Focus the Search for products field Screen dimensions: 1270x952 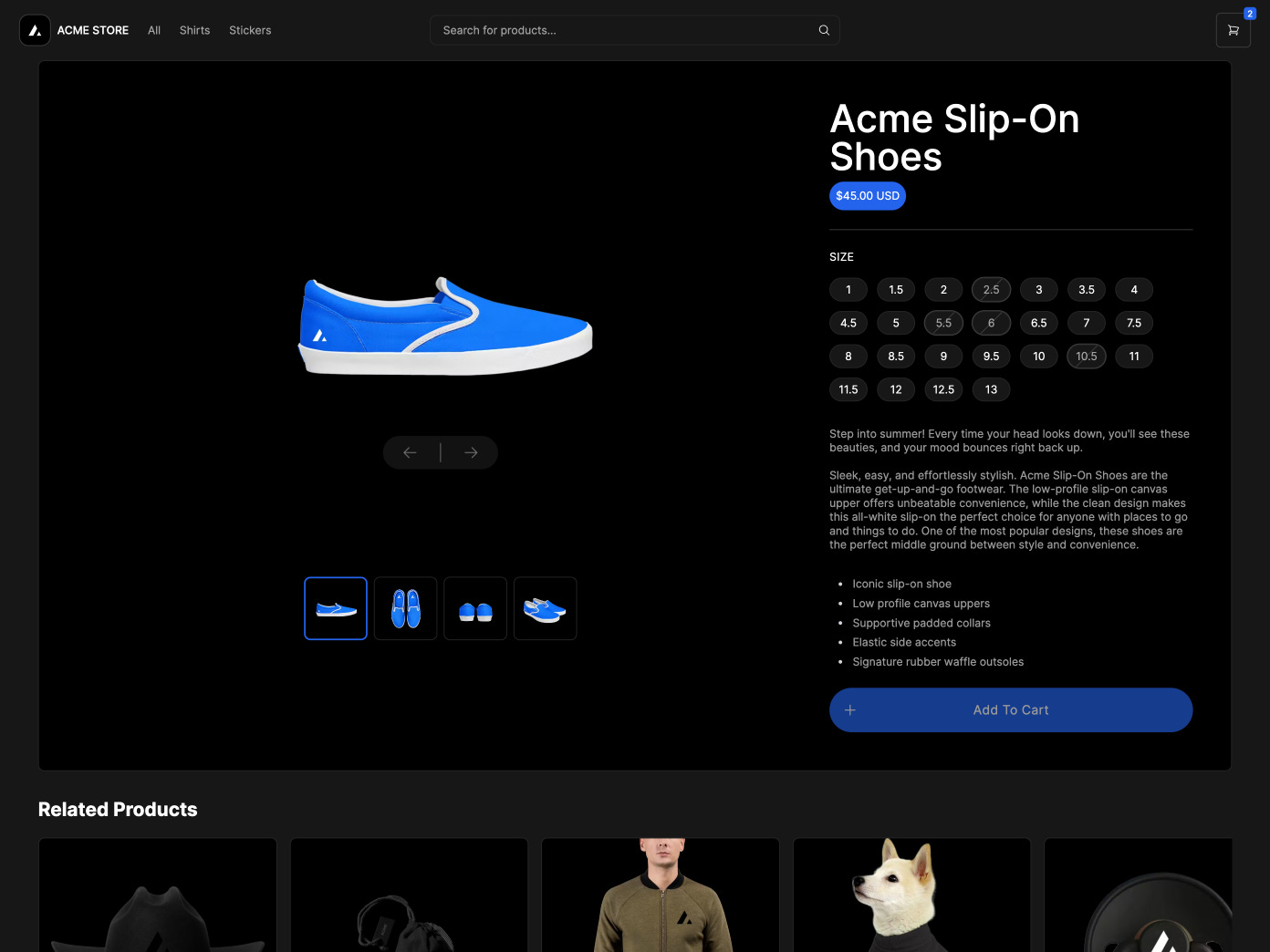(x=634, y=30)
